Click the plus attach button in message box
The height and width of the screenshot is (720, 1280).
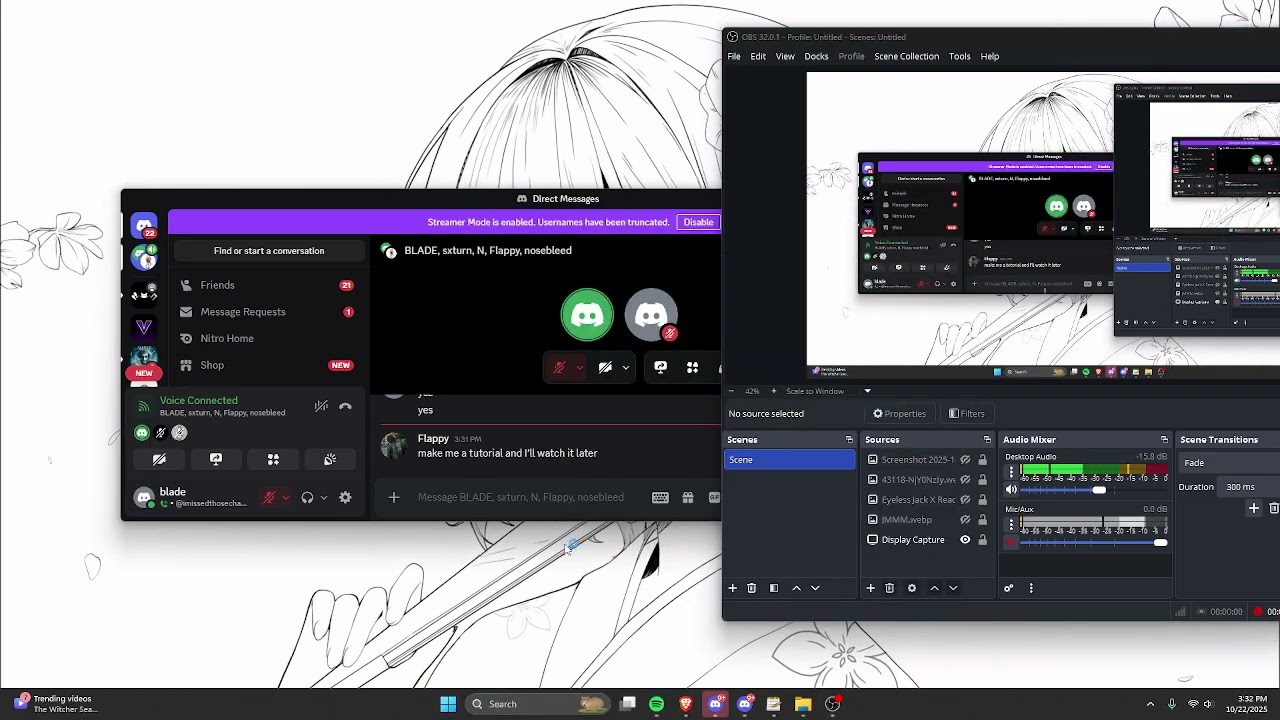coord(393,497)
